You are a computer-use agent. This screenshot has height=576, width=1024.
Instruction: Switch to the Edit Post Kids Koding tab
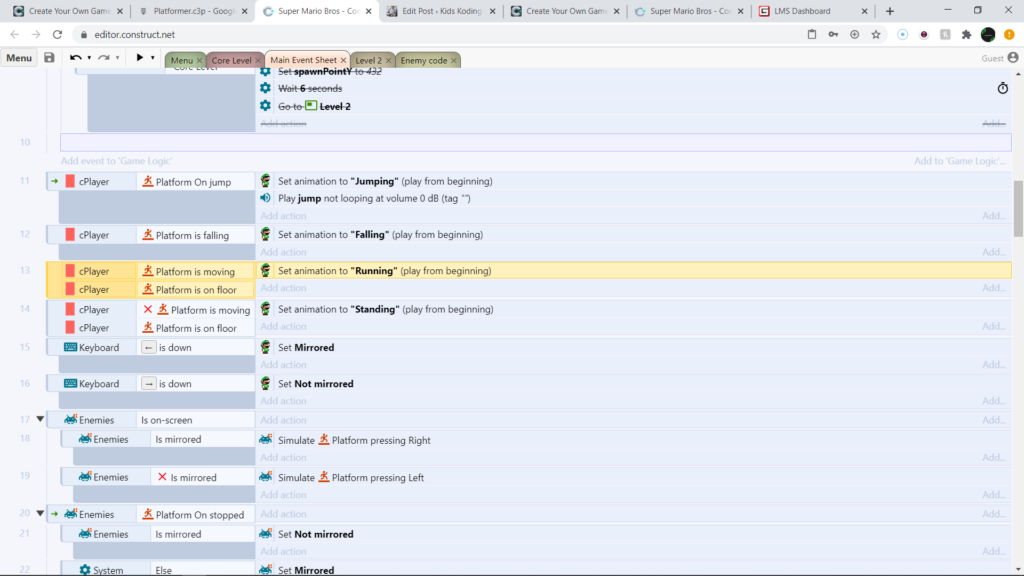tap(441, 11)
